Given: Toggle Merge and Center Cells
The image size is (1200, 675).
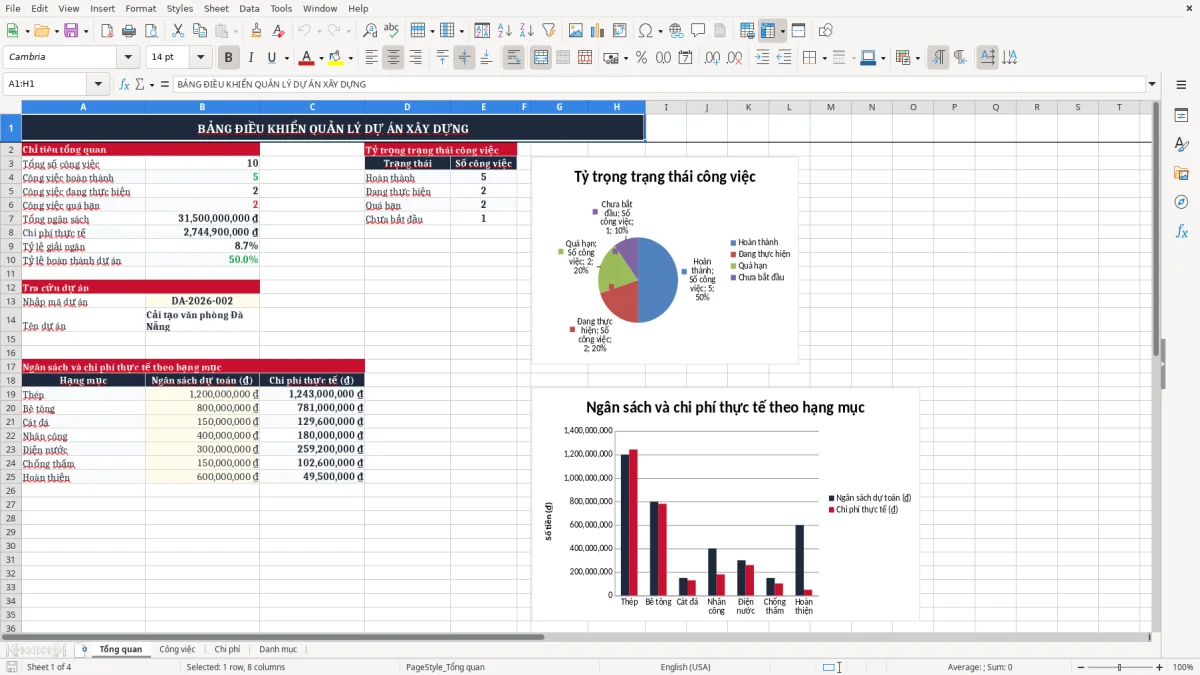Looking at the screenshot, I should [541, 58].
